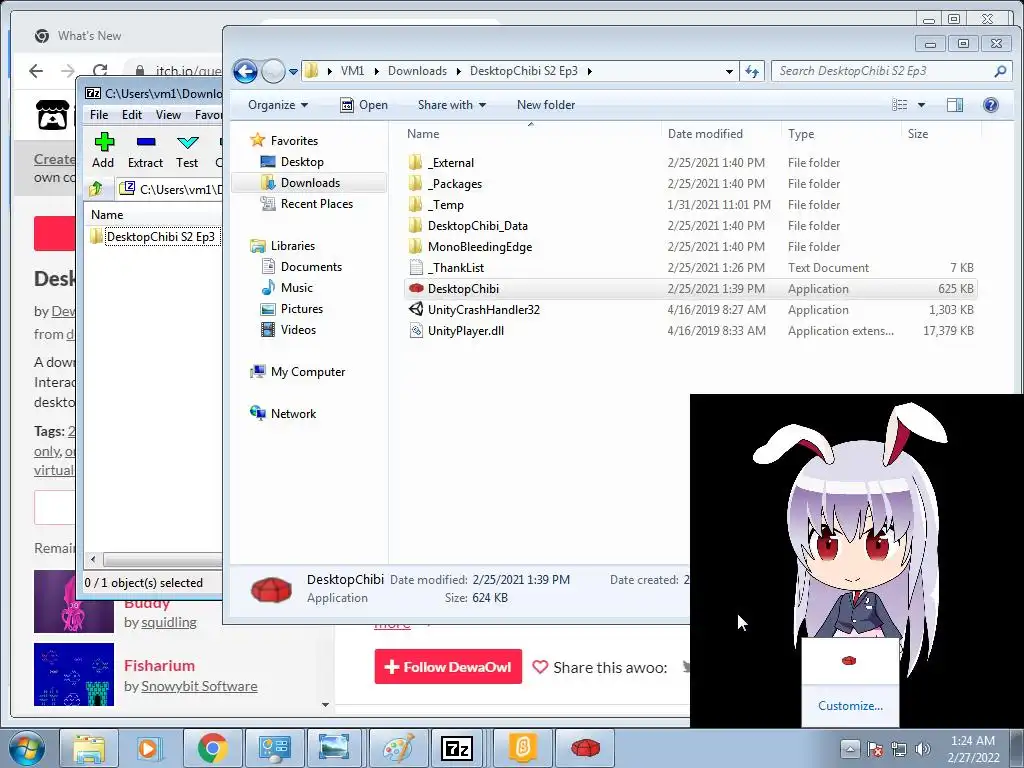Click Customize... in the tray popup
Viewport: 1024px width, 768px height.
[x=850, y=706]
